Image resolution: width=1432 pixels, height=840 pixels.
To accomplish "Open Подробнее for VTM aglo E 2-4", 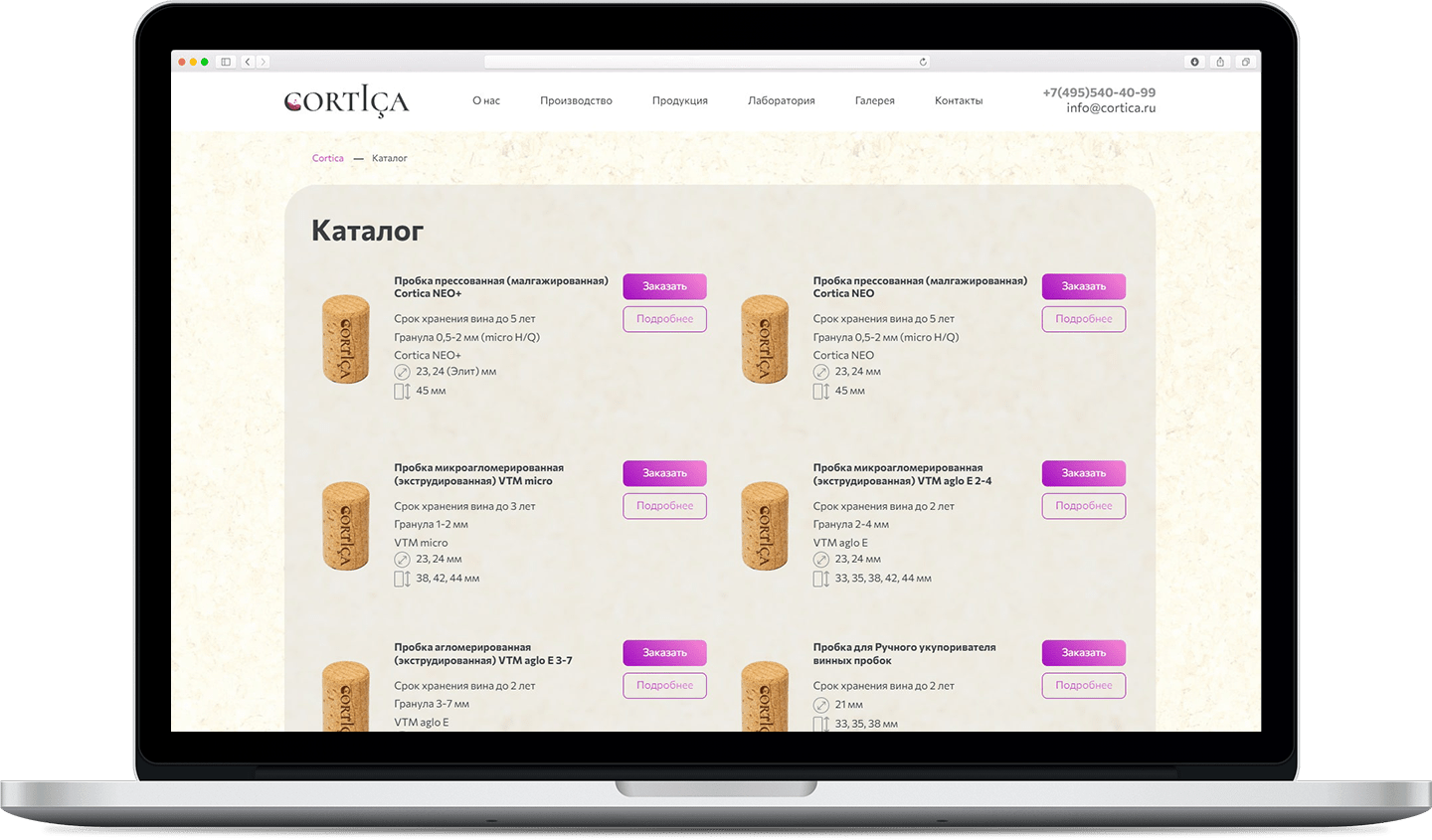I will point(1084,506).
